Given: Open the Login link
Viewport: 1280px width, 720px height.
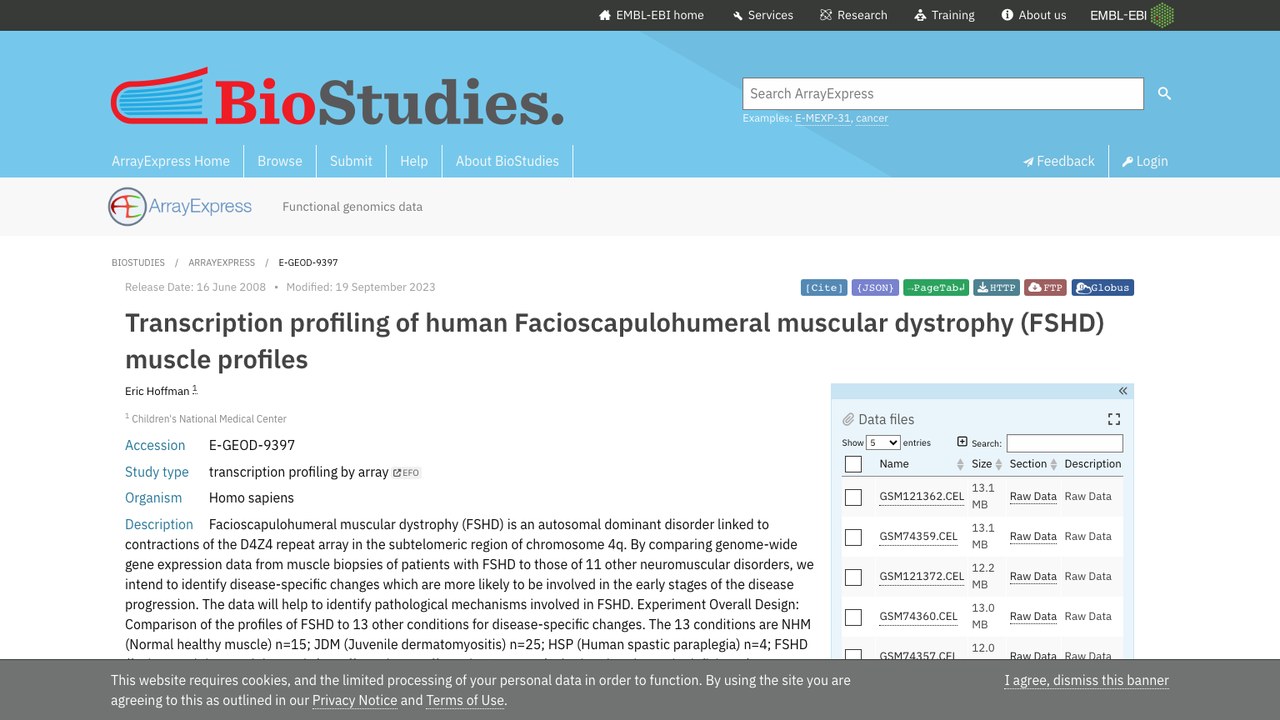Looking at the screenshot, I should coord(1145,161).
